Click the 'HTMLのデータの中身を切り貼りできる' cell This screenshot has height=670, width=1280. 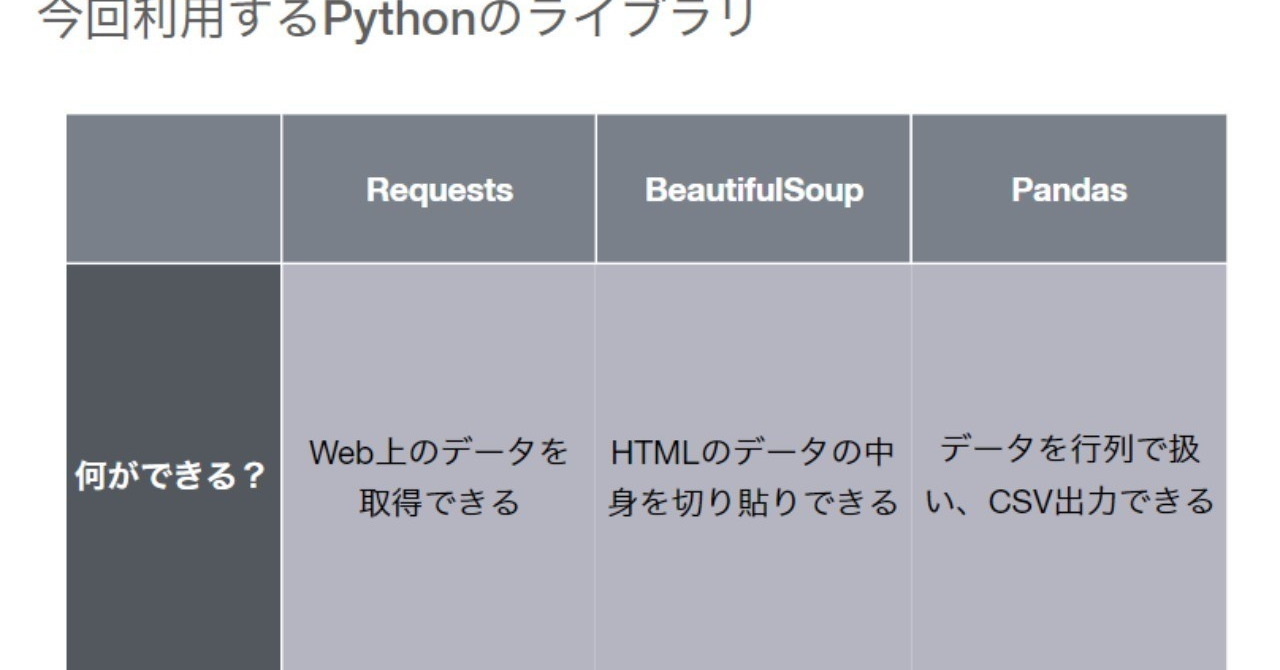point(754,467)
